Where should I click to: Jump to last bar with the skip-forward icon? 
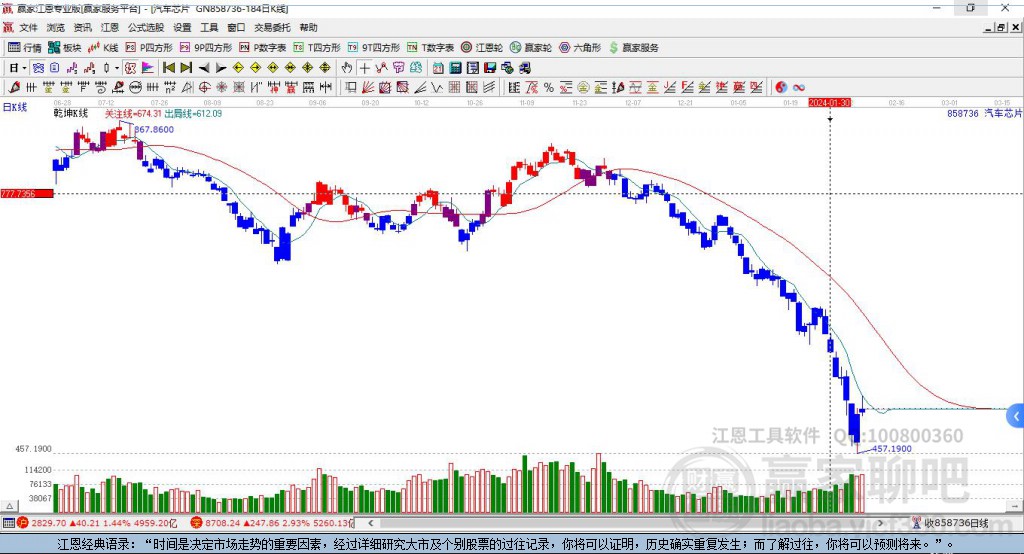[x=186, y=68]
